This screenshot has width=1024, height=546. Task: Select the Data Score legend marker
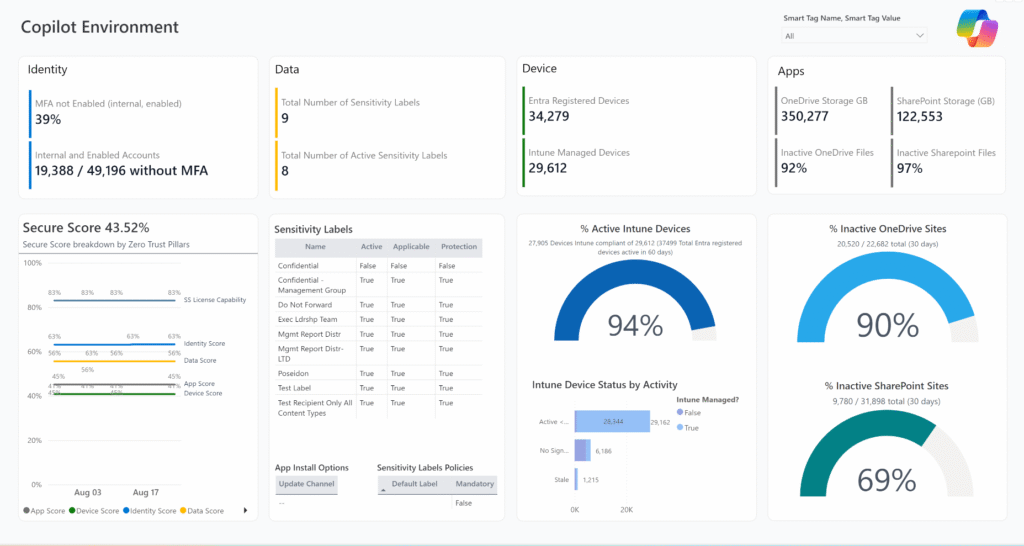coord(184,511)
